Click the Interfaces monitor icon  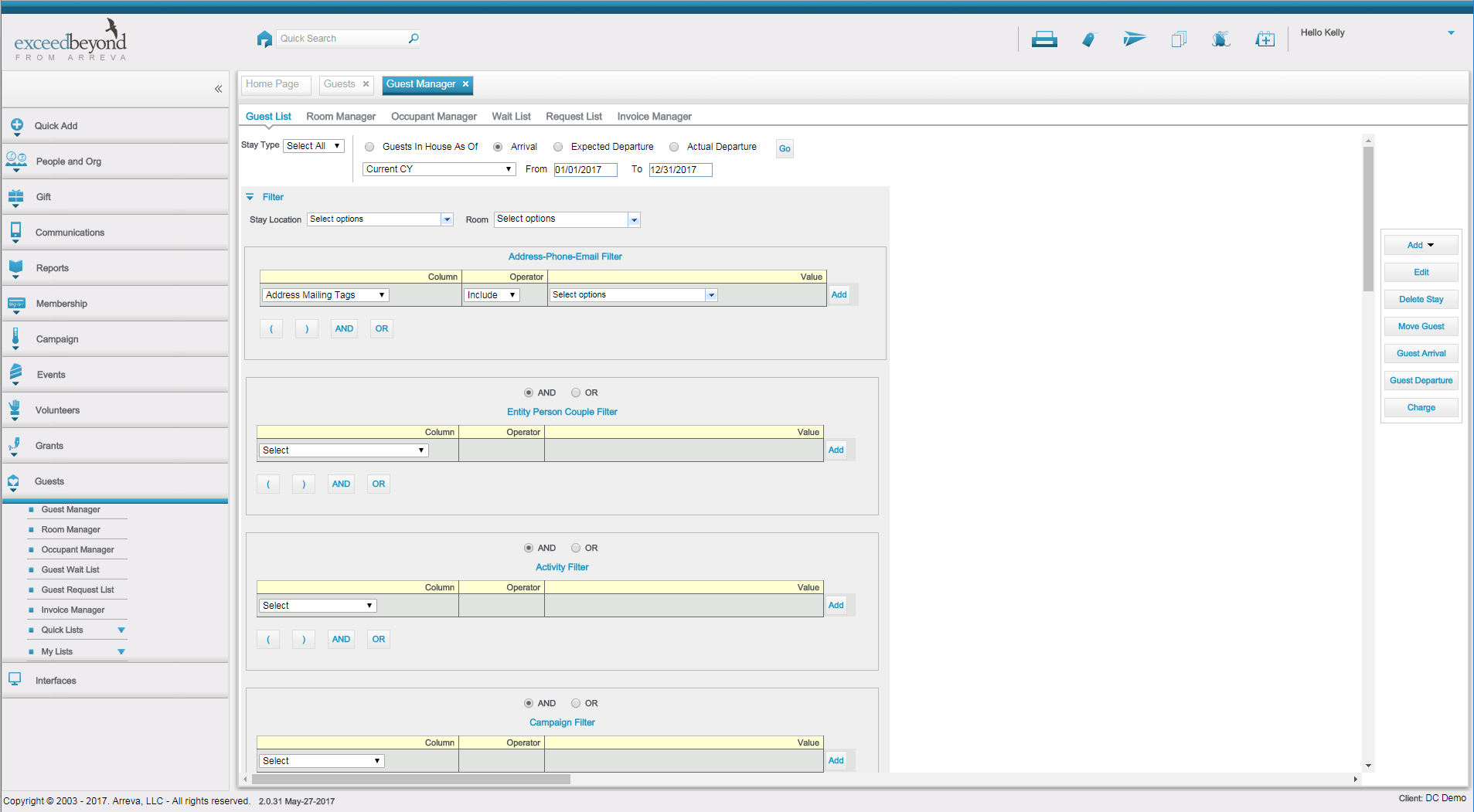pyautogui.click(x=15, y=679)
